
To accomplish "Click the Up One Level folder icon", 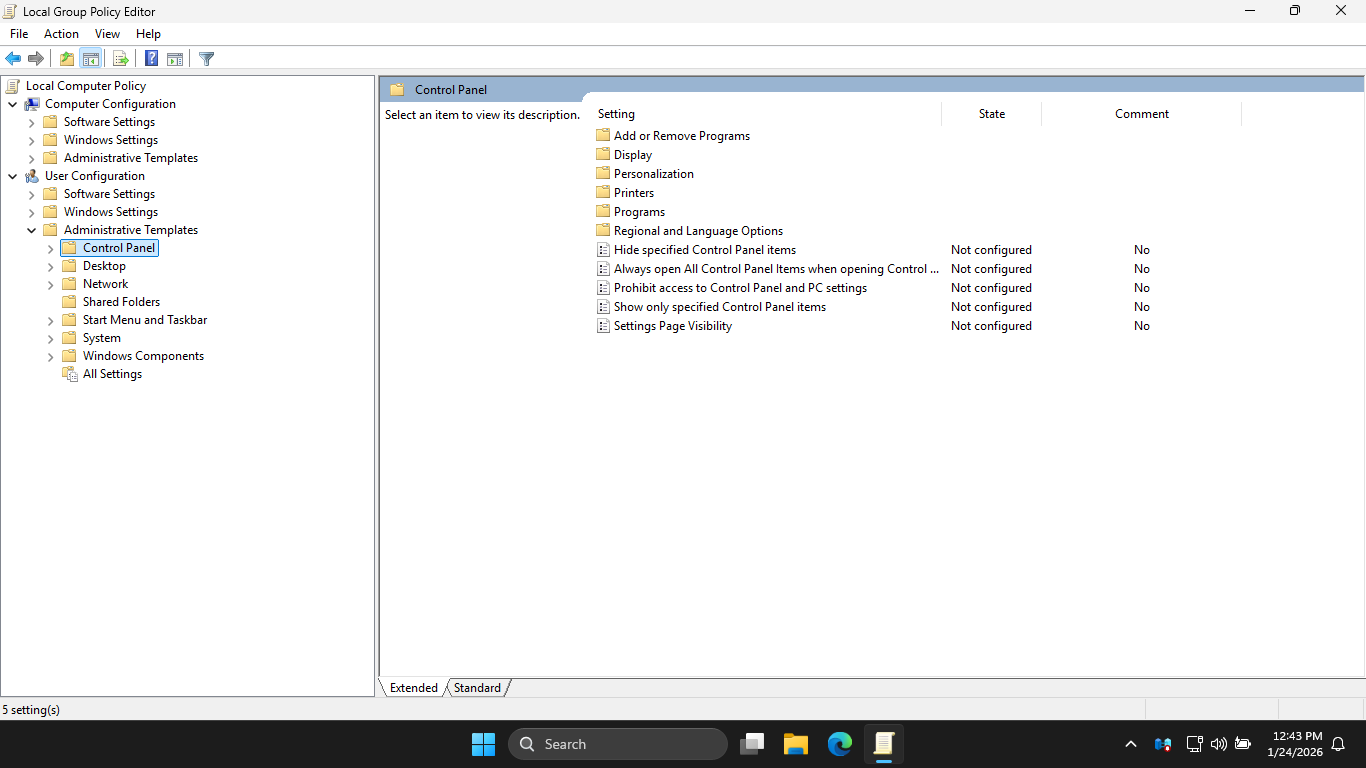I will [67, 59].
